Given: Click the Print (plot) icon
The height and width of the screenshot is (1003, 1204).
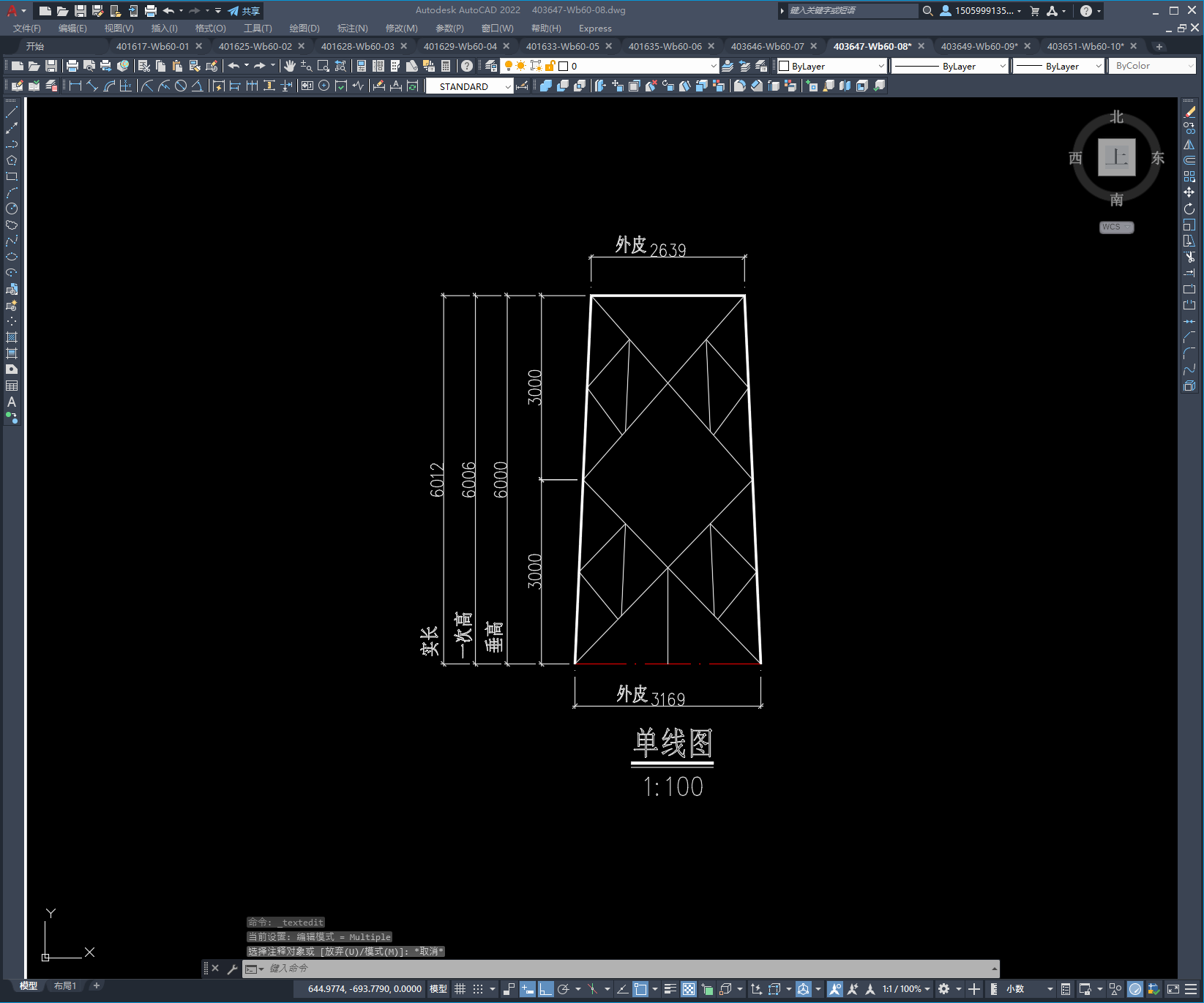Looking at the screenshot, I should tap(72, 66).
